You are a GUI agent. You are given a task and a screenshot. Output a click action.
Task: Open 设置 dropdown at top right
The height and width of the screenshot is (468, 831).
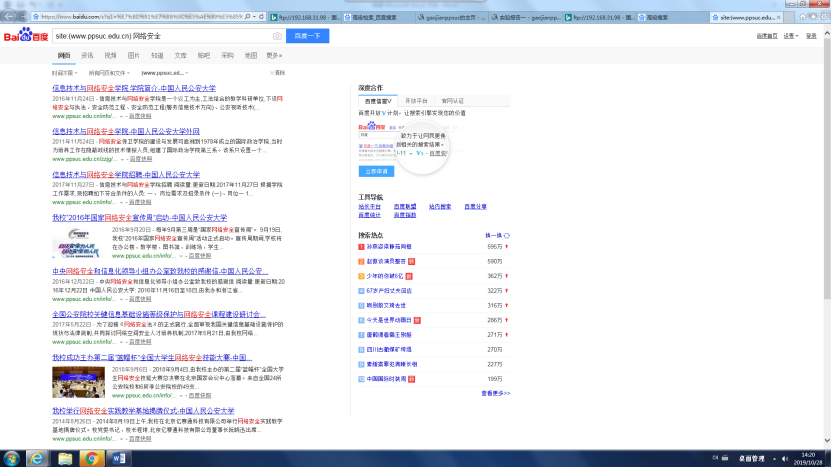[791, 36]
